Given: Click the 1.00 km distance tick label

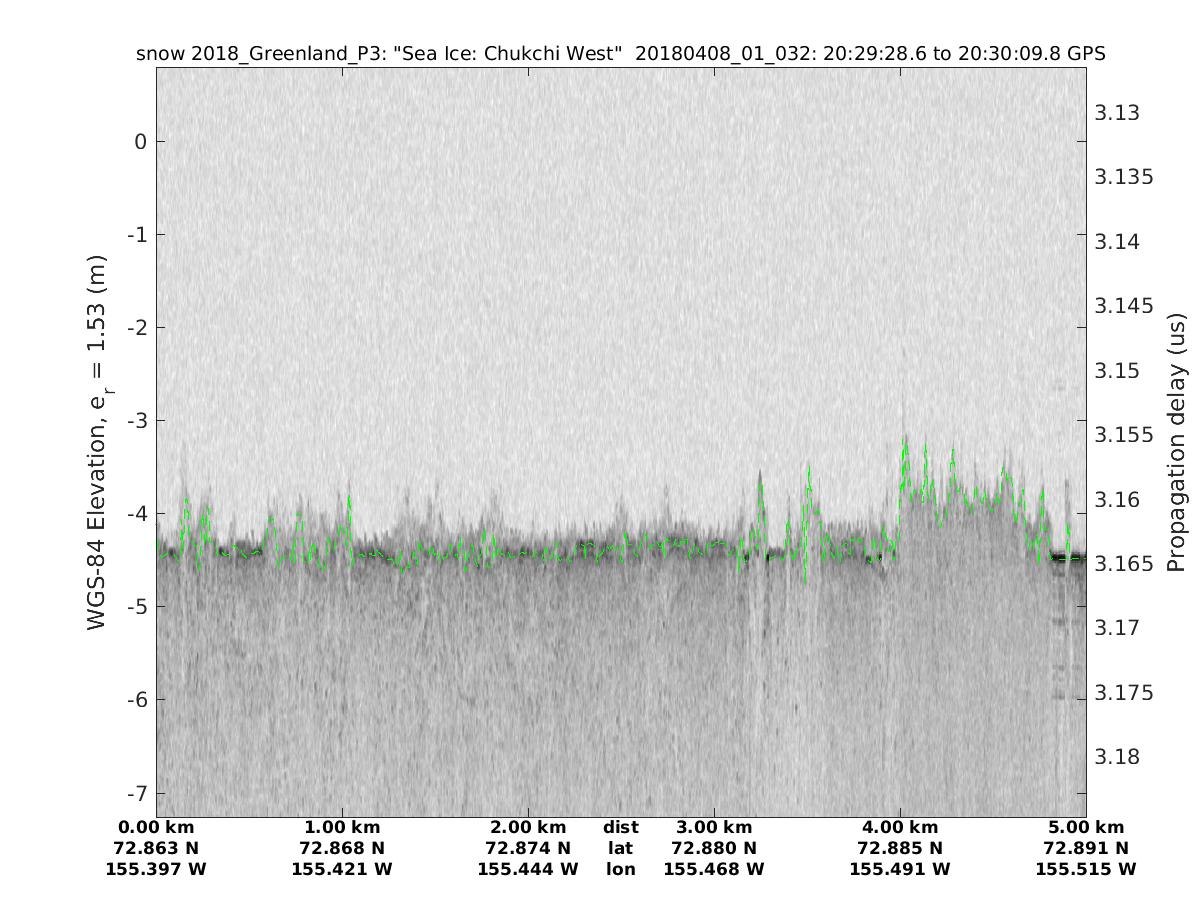Looking at the screenshot, I should (342, 828).
